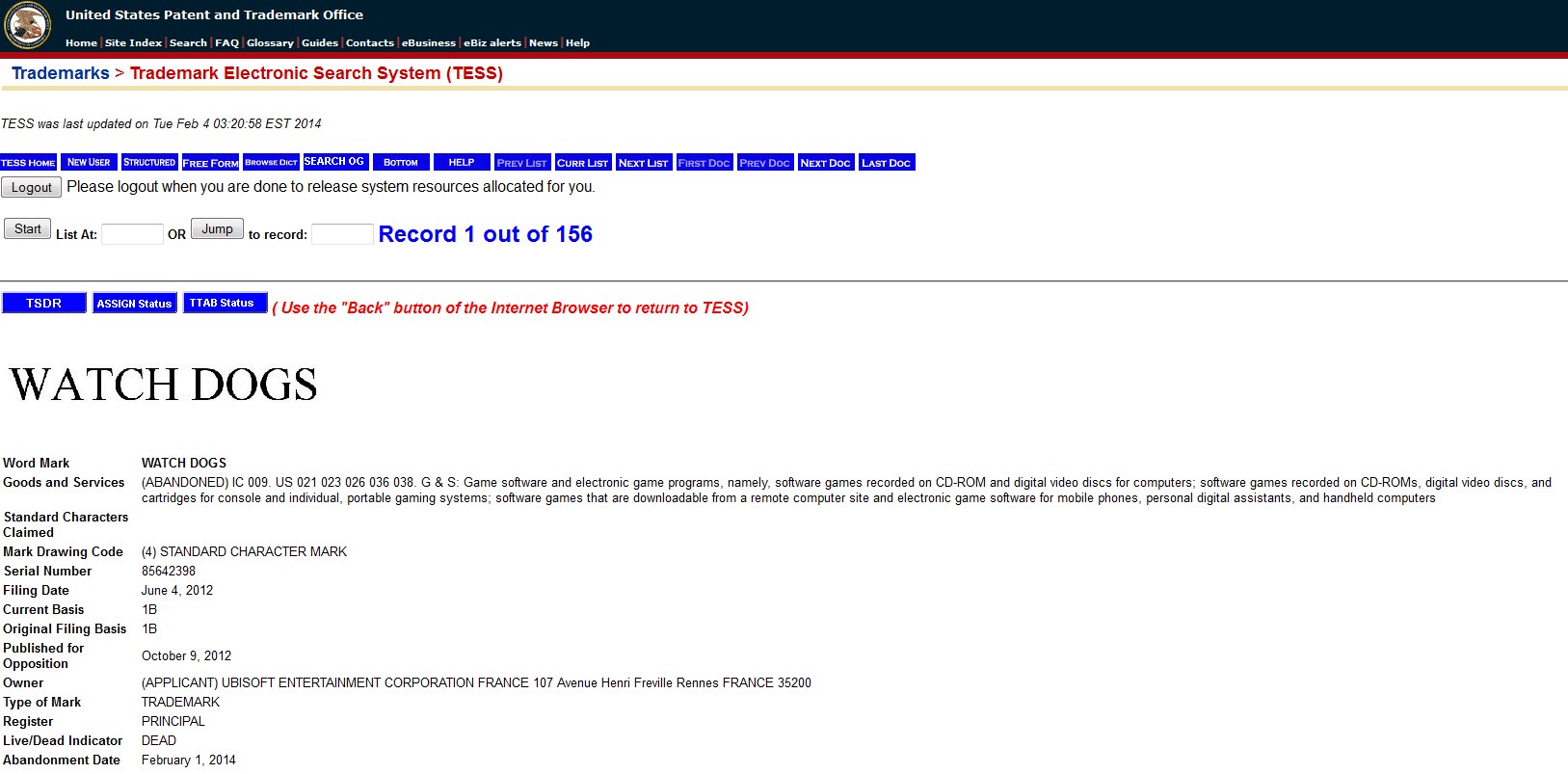This screenshot has height=774, width=1568.
Task: Click the Next List button
Action: (x=644, y=162)
